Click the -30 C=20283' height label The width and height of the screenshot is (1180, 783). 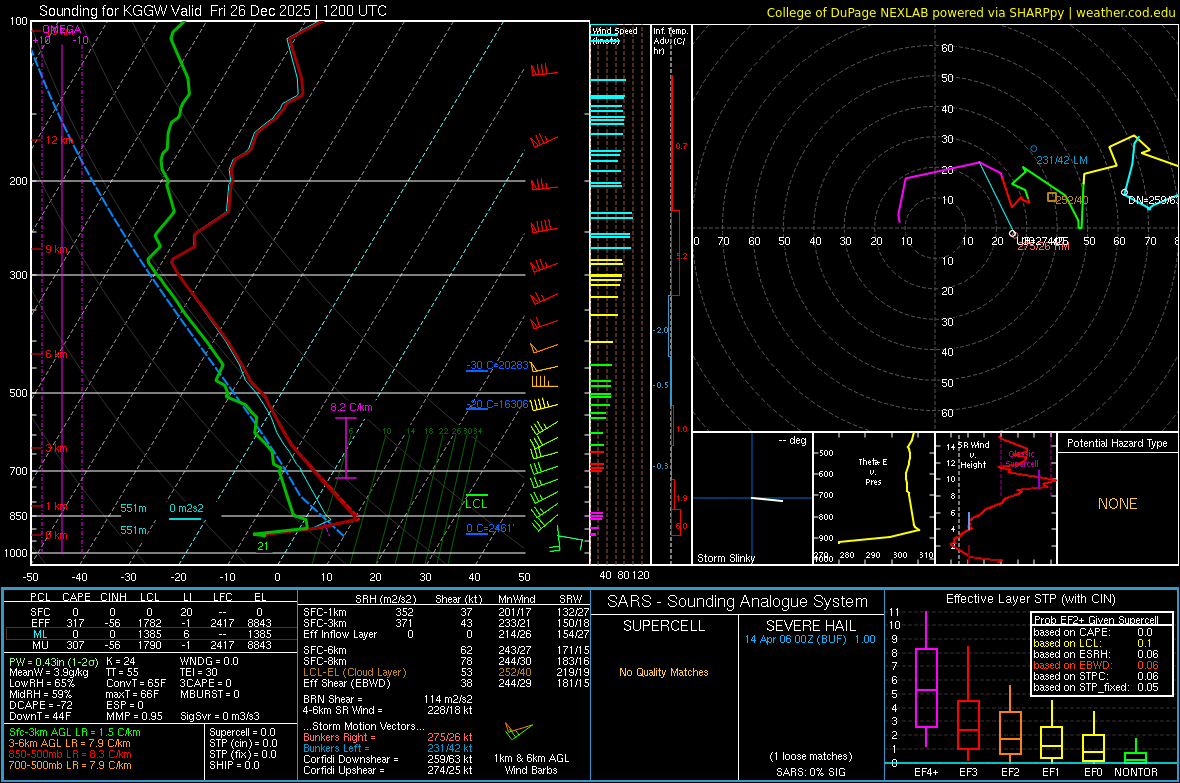pos(498,365)
